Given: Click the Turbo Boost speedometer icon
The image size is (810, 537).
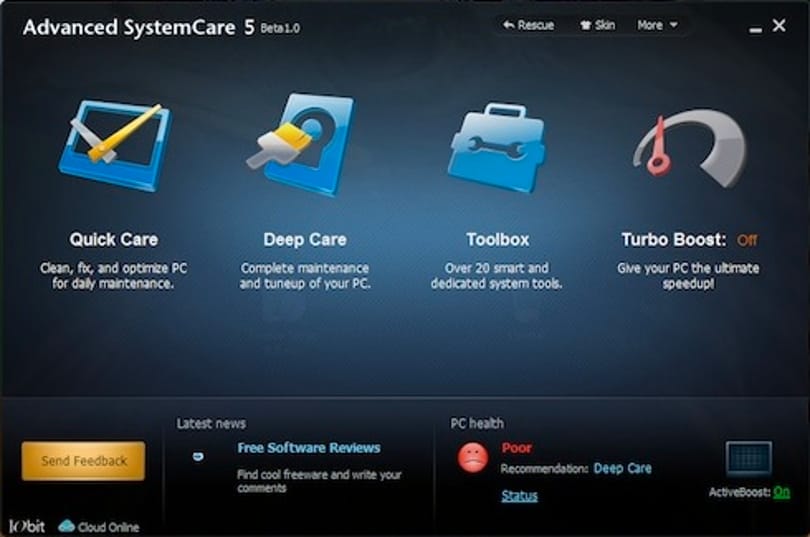Looking at the screenshot, I should tap(689, 148).
